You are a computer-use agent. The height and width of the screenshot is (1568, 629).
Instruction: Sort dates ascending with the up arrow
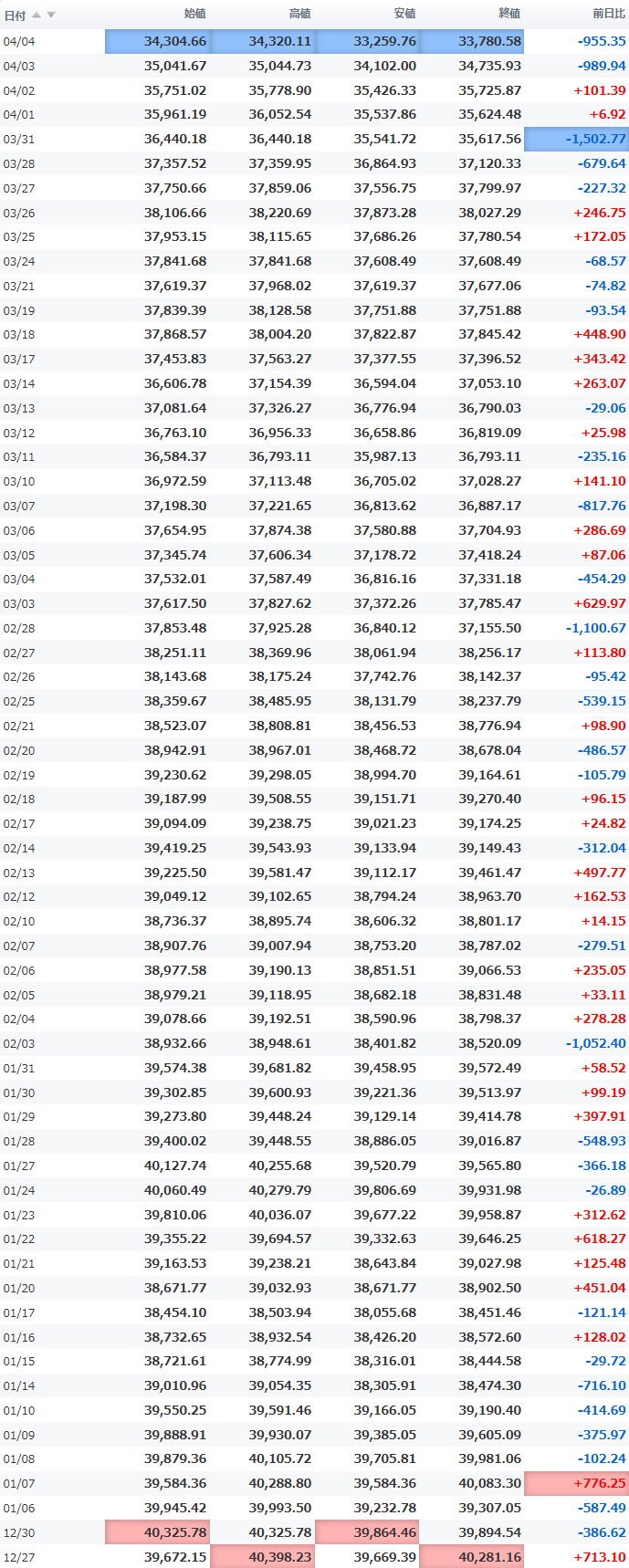(x=37, y=15)
